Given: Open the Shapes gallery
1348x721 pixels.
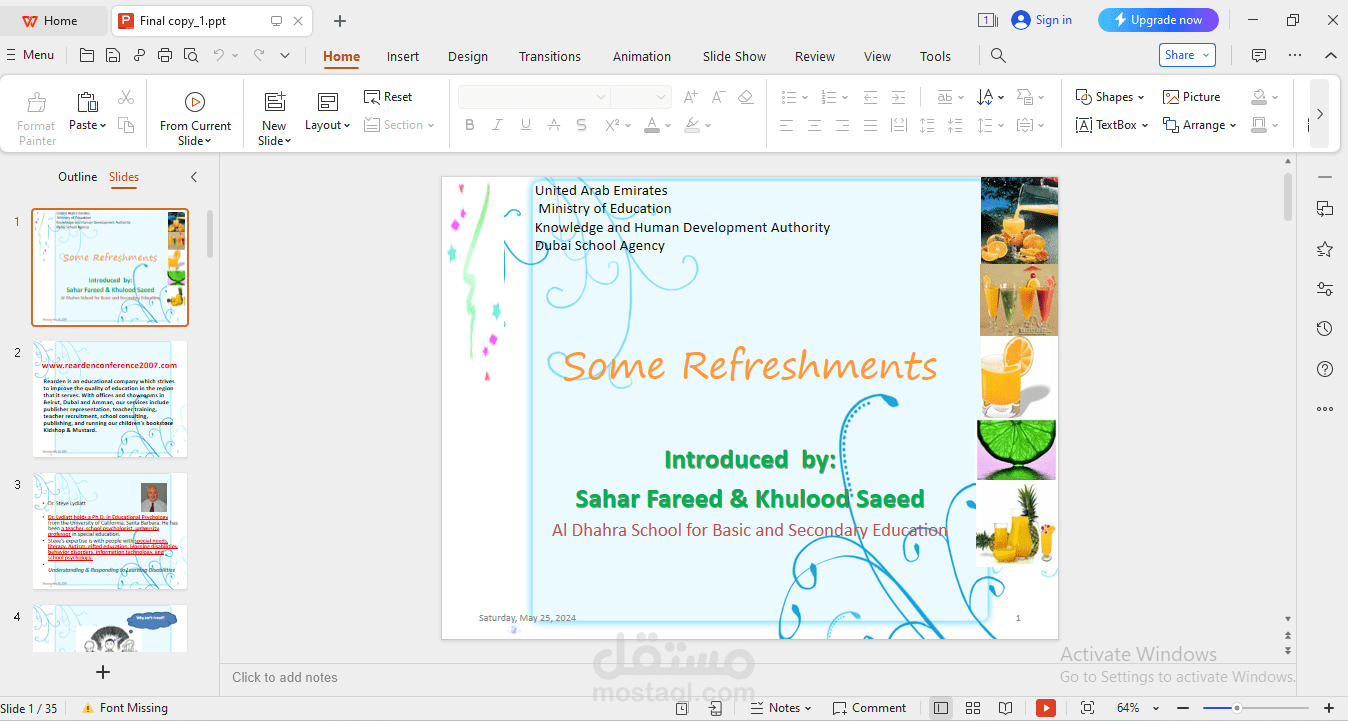Looking at the screenshot, I should [x=1104, y=97].
